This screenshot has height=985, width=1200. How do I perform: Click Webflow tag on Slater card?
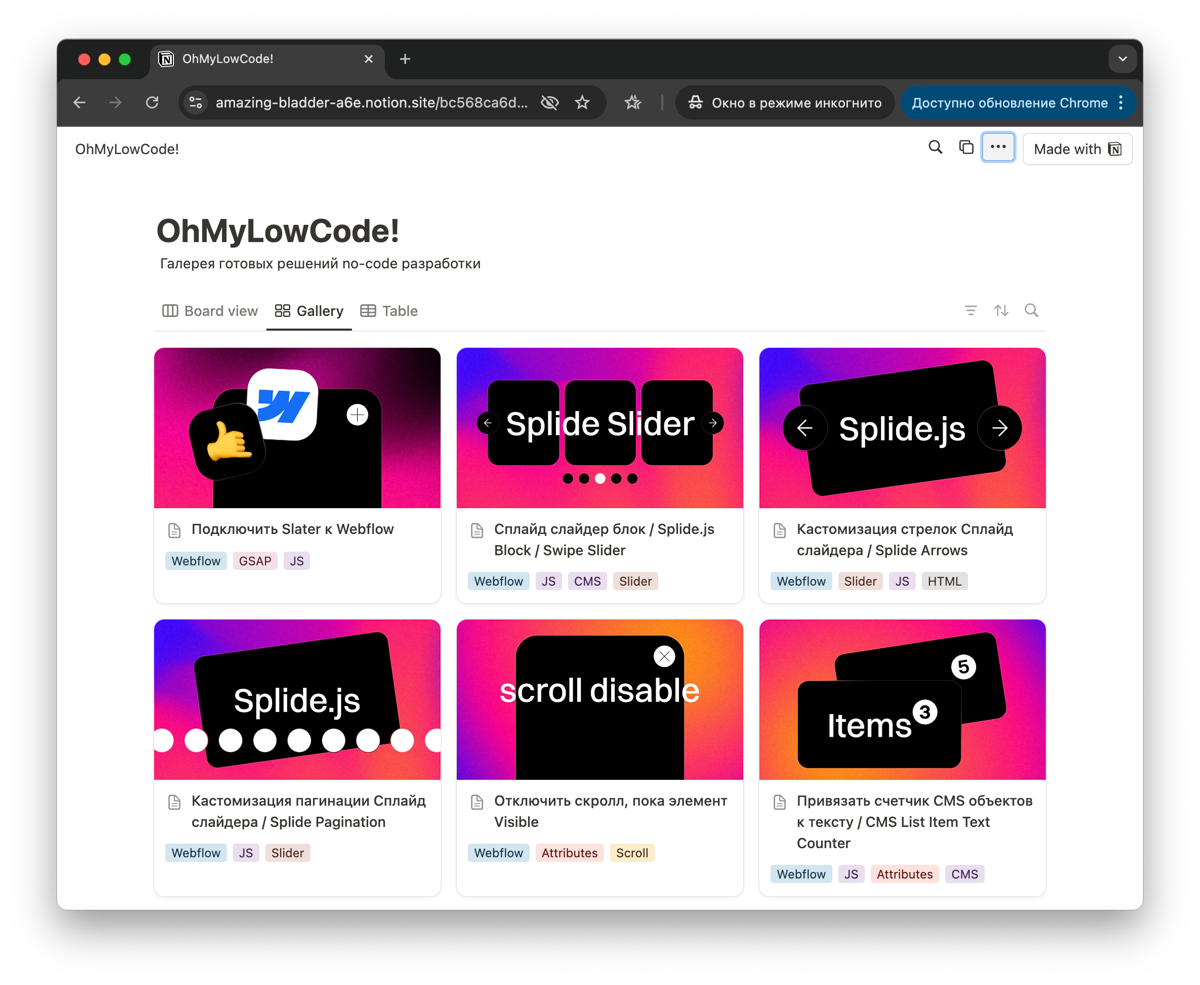tap(196, 561)
